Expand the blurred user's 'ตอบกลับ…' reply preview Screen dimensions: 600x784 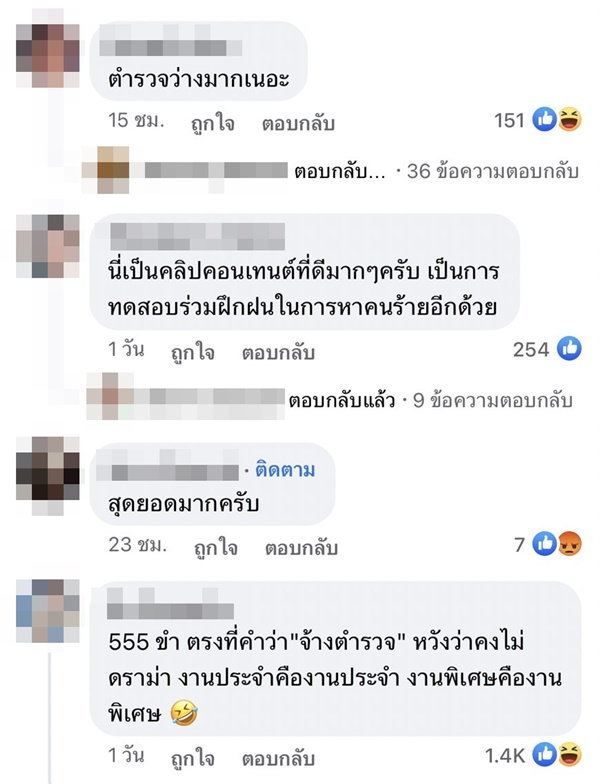340,172
